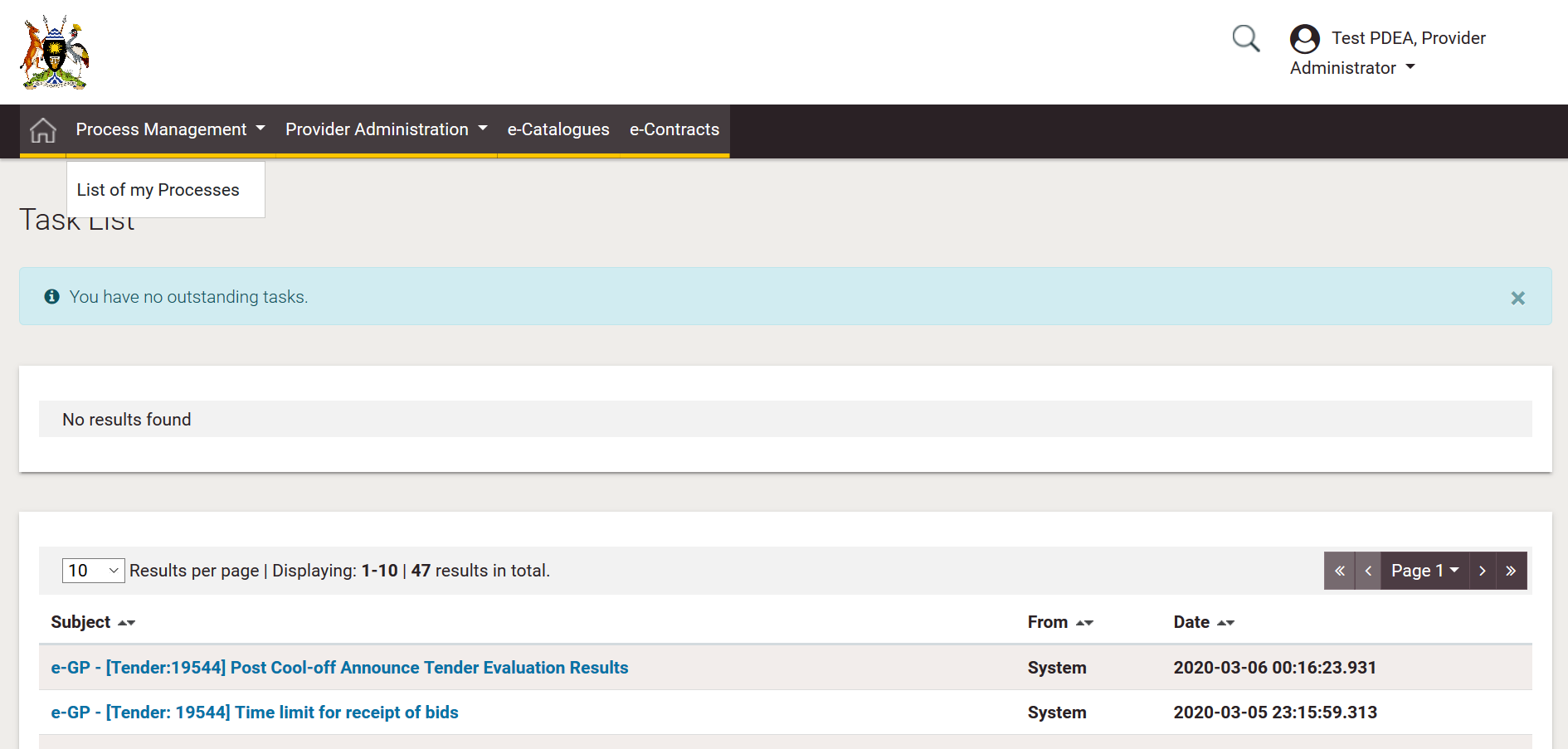Open the e-Catalogues menu item
The height and width of the screenshot is (749, 1568).
coord(558,129)
